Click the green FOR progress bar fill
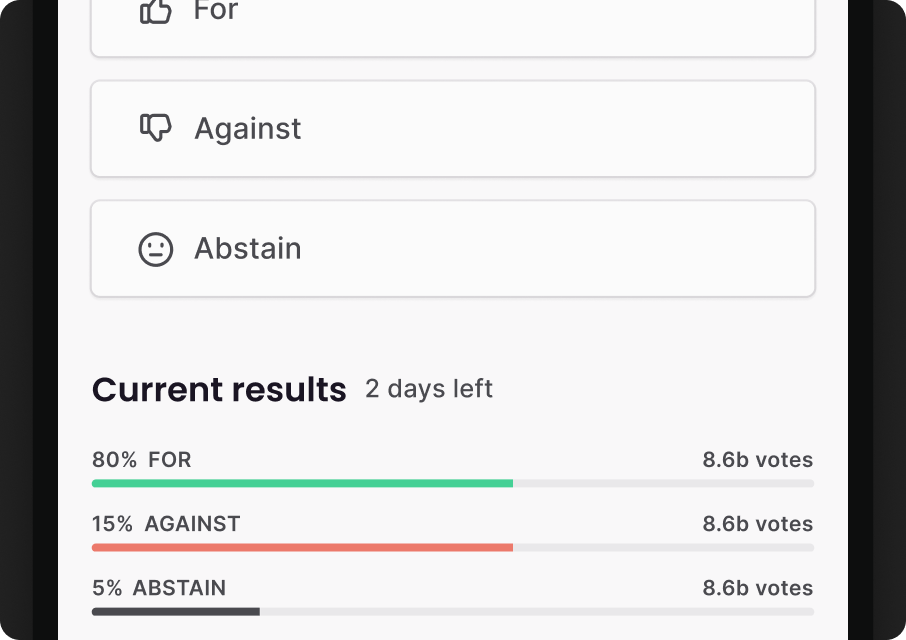906x640 pixels. click(x=302, y=483)
